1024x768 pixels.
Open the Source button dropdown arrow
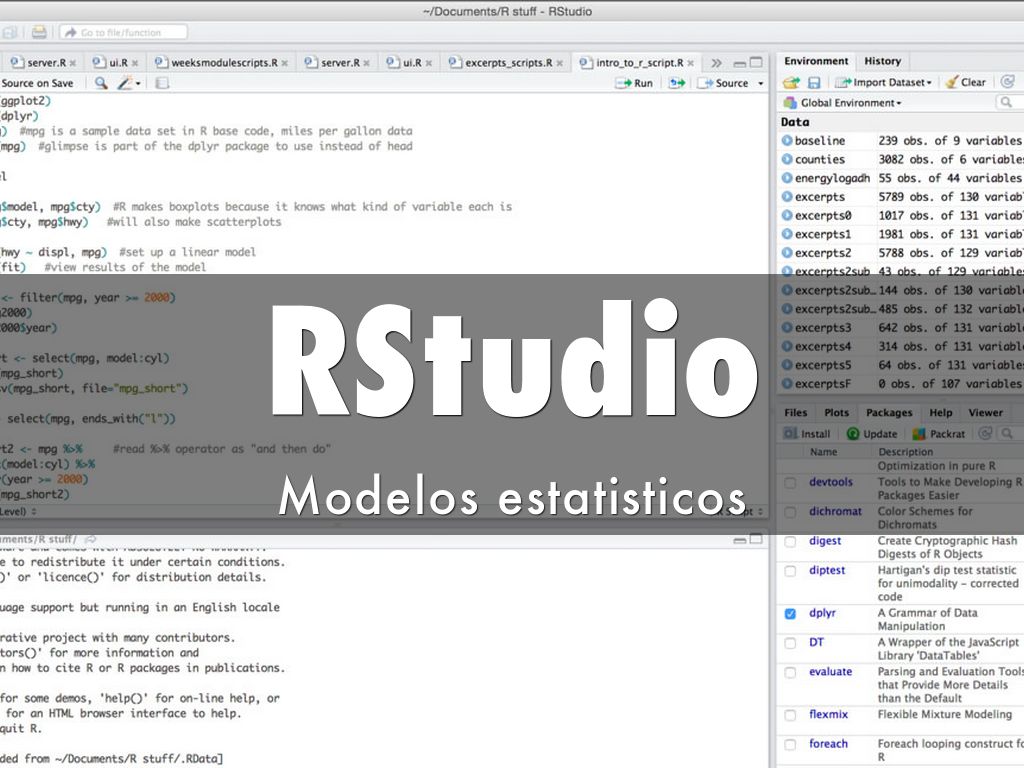point(761,84)
